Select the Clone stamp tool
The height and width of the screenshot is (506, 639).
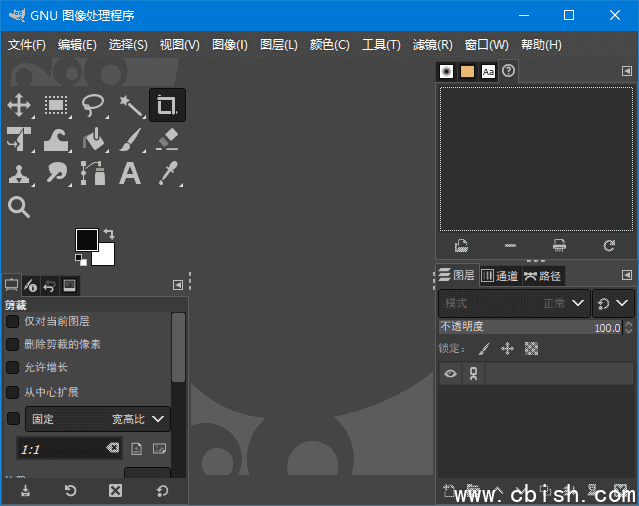19,174
